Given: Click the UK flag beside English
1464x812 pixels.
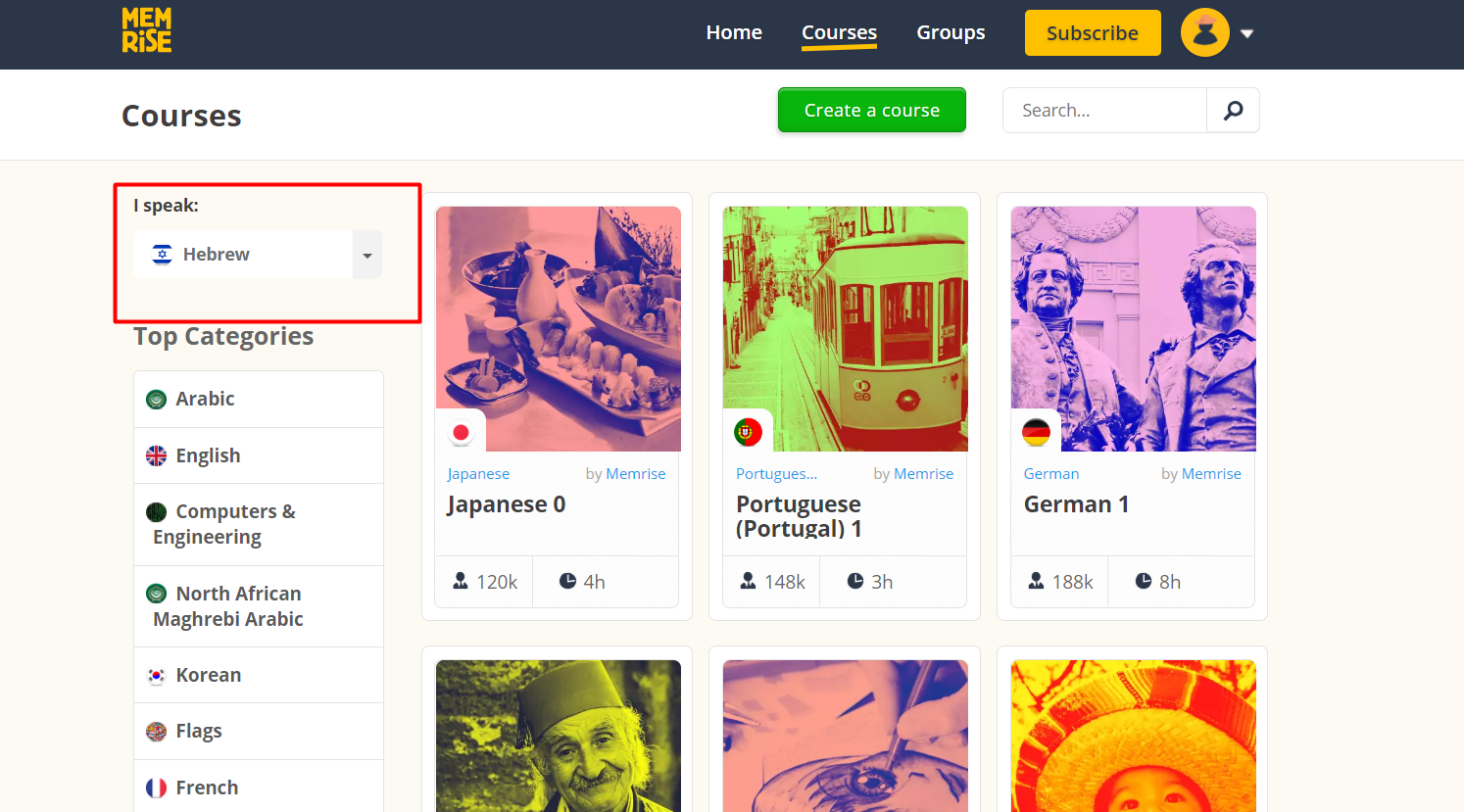Looking at the screenshot, I should [x=156, y=455].
